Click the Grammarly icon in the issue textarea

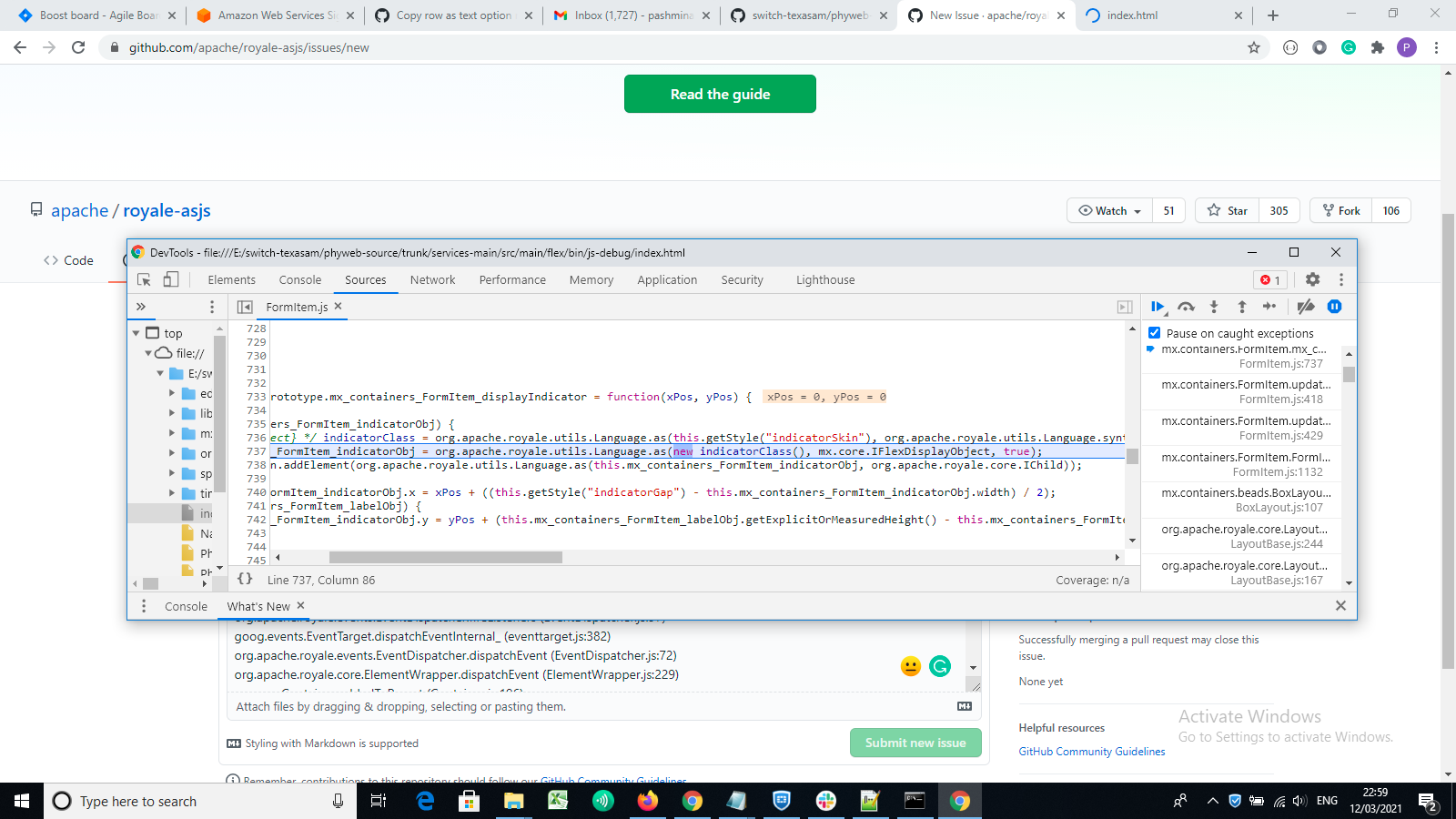[x=940, y=666]
